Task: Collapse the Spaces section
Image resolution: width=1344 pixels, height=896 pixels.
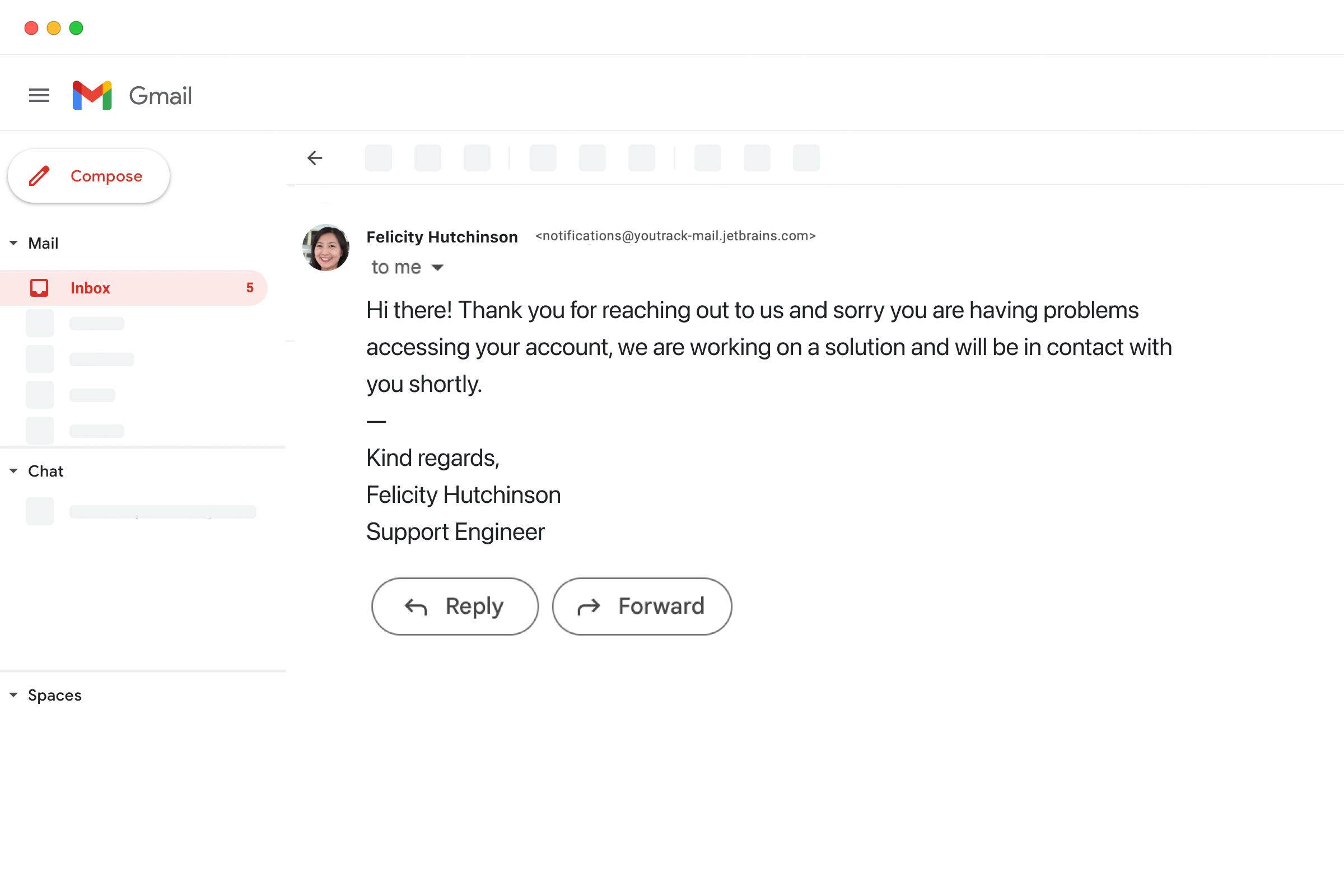Action: (x=13, y=695)
